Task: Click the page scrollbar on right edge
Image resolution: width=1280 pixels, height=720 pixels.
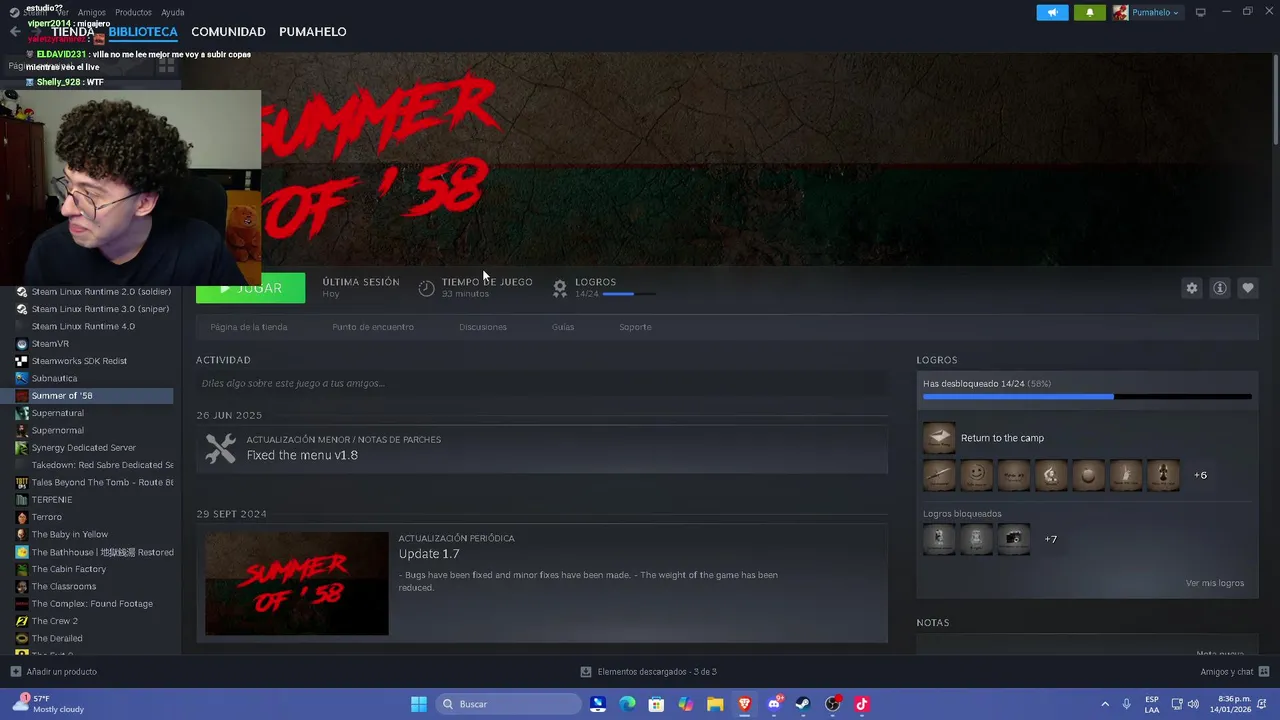Action: pos(1275,100)
